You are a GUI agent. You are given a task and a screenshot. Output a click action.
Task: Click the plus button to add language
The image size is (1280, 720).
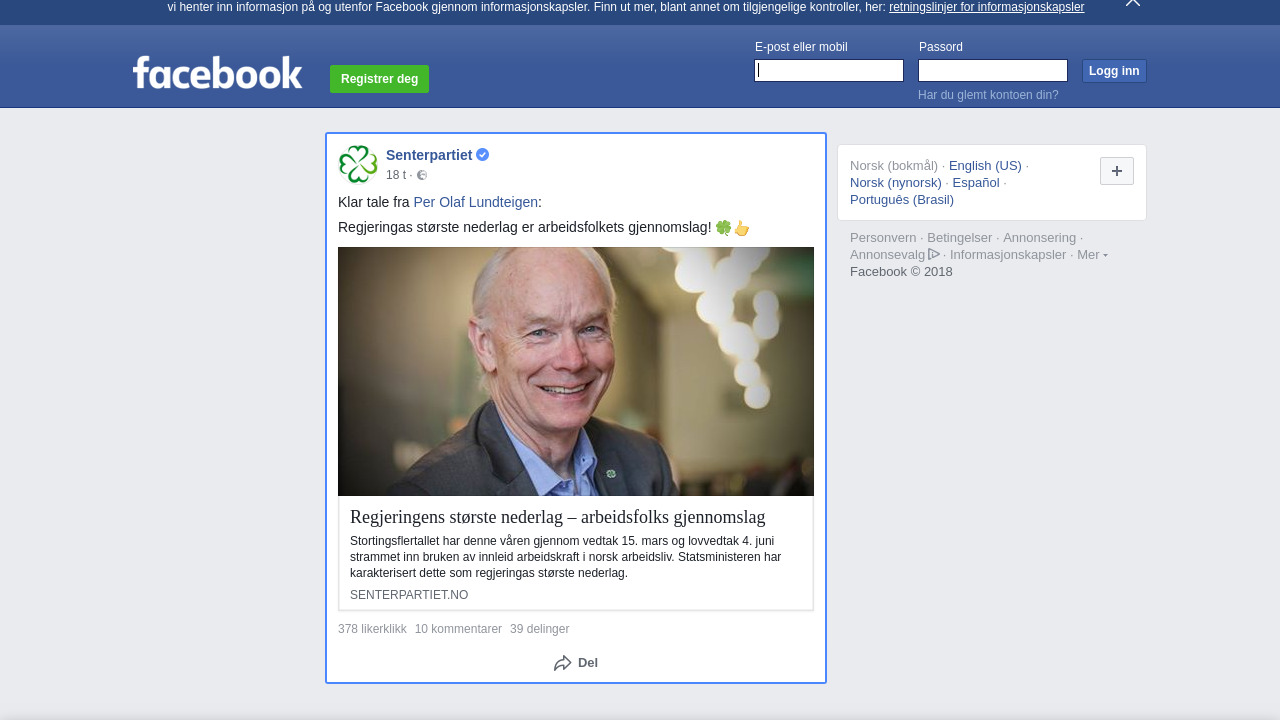point(1117,171)
